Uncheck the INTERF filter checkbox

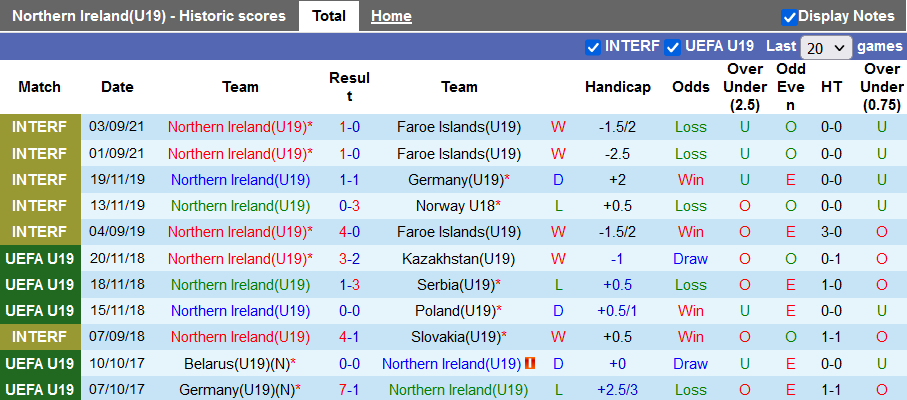(593, 46)
